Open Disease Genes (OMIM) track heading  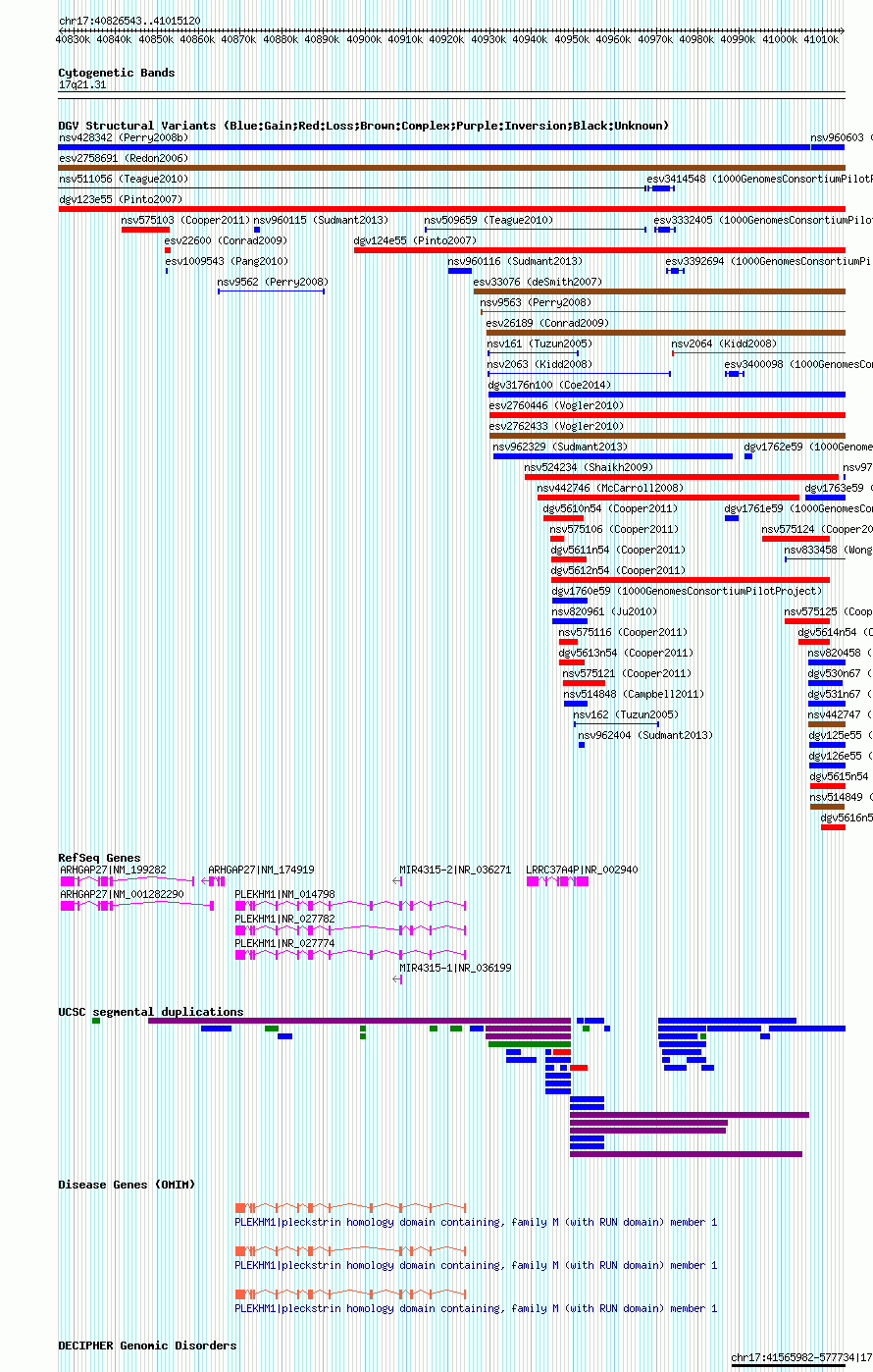point(127,1186)
